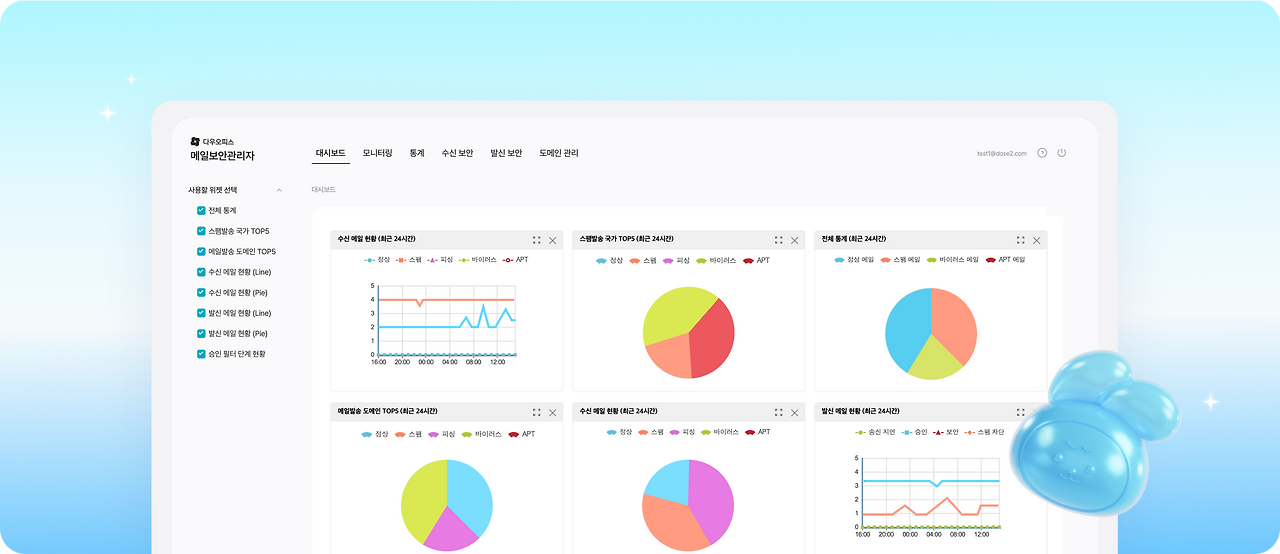Click the 발신 메일 현황 line chart plot
Image resolution: width=1280 pixels, height=554 pixels.
pos(930,492)
